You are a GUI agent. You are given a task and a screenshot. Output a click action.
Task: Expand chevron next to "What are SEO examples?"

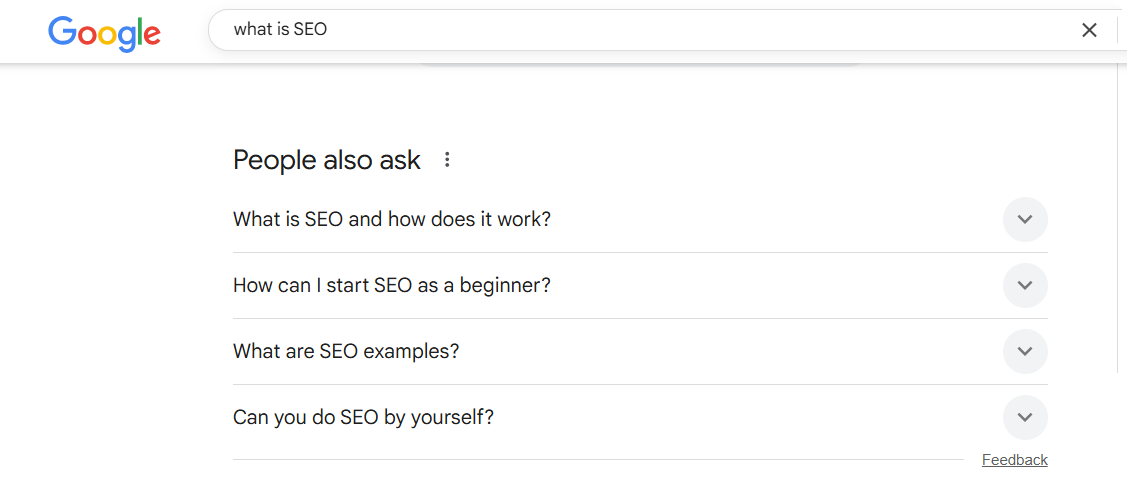coord(1025,352)
